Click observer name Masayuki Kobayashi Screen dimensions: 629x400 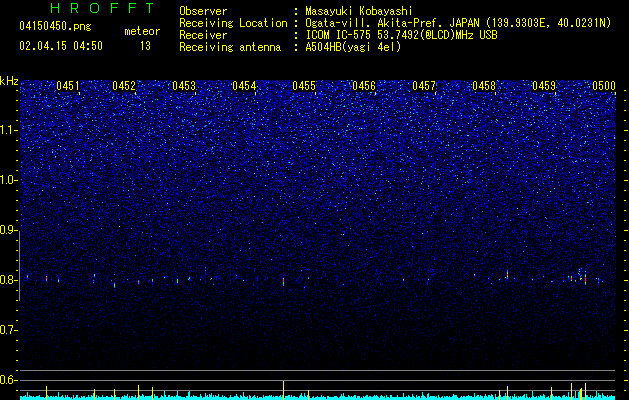coord(359,11)
